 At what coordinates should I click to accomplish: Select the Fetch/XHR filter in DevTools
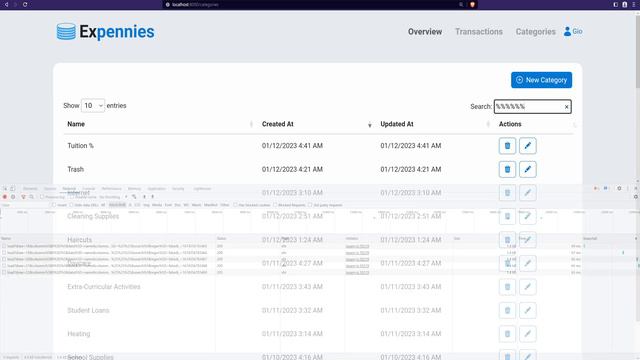click(x=117, y=205)
